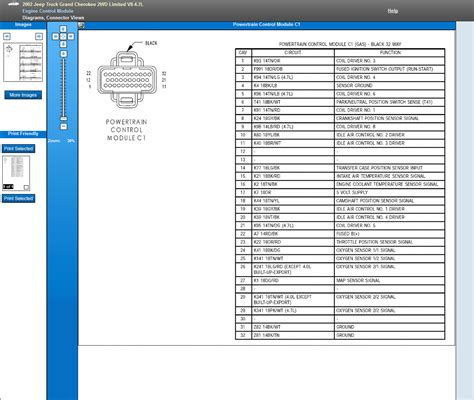Click the GROUND cell in cavity 32 row
This screenshot has height=400, width=474.
[x=390, y=335]
